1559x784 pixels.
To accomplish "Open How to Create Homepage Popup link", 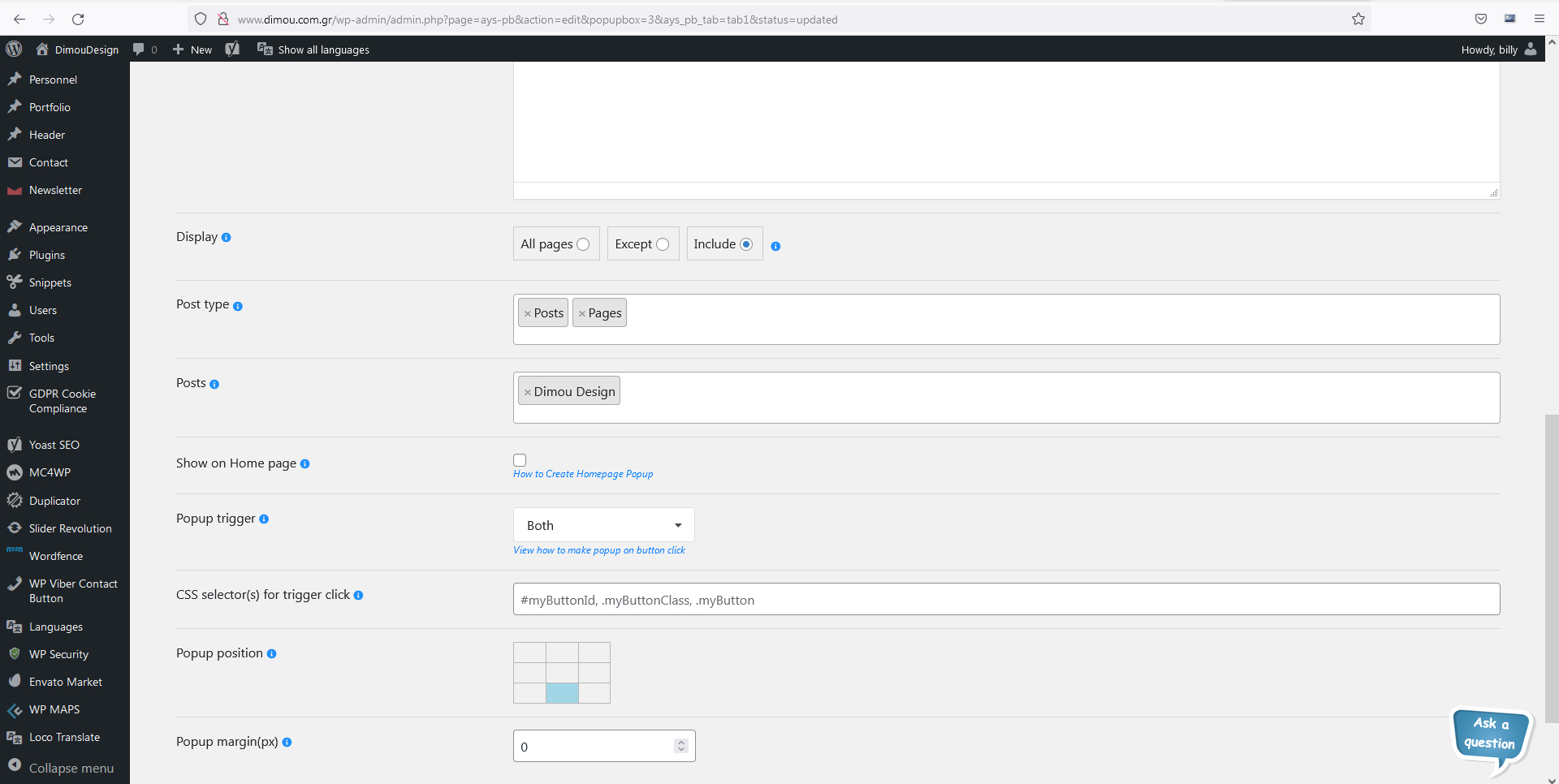I will click(x=583, y=474).
